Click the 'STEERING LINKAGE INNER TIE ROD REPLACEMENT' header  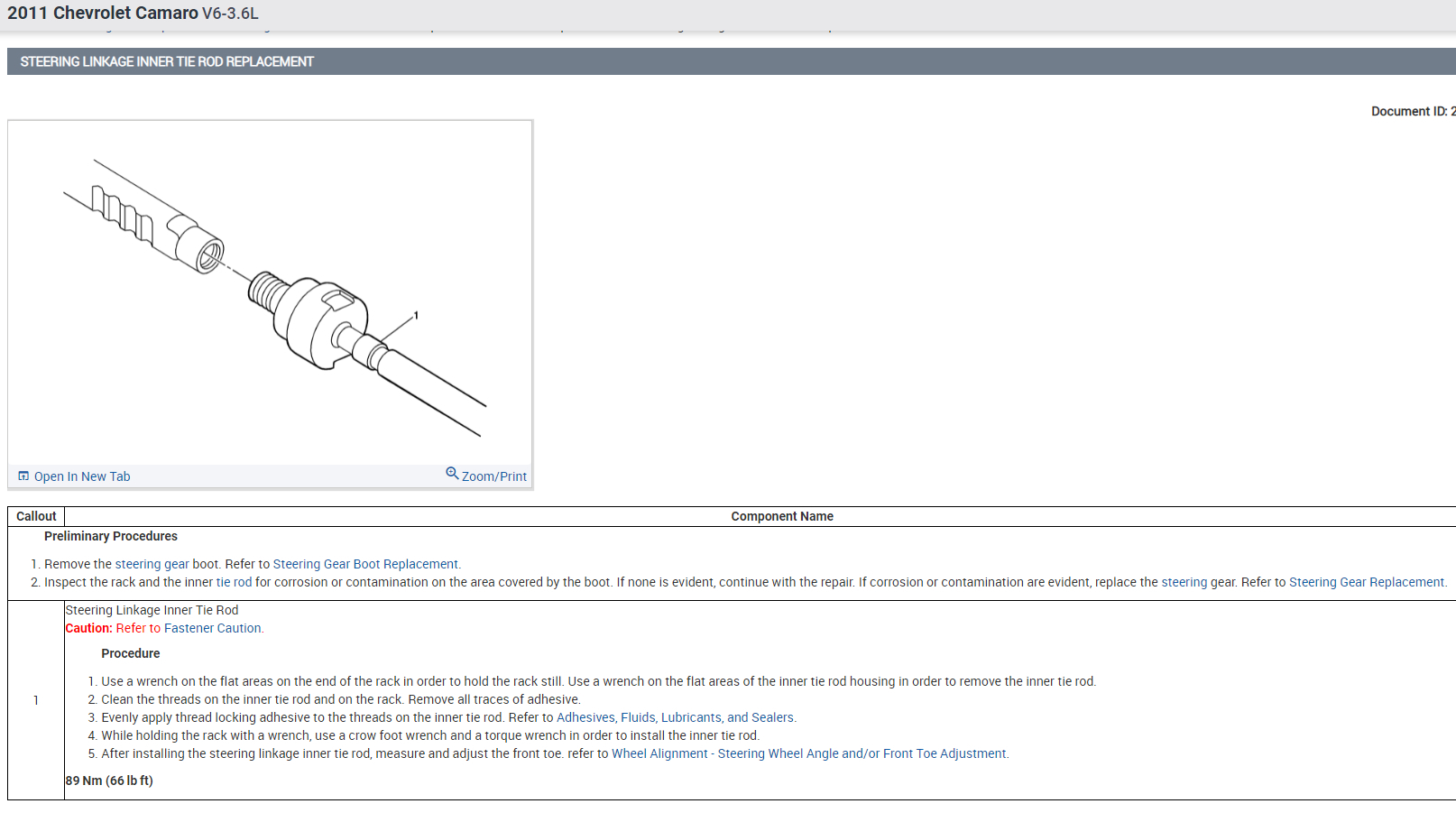coord(167,61)
